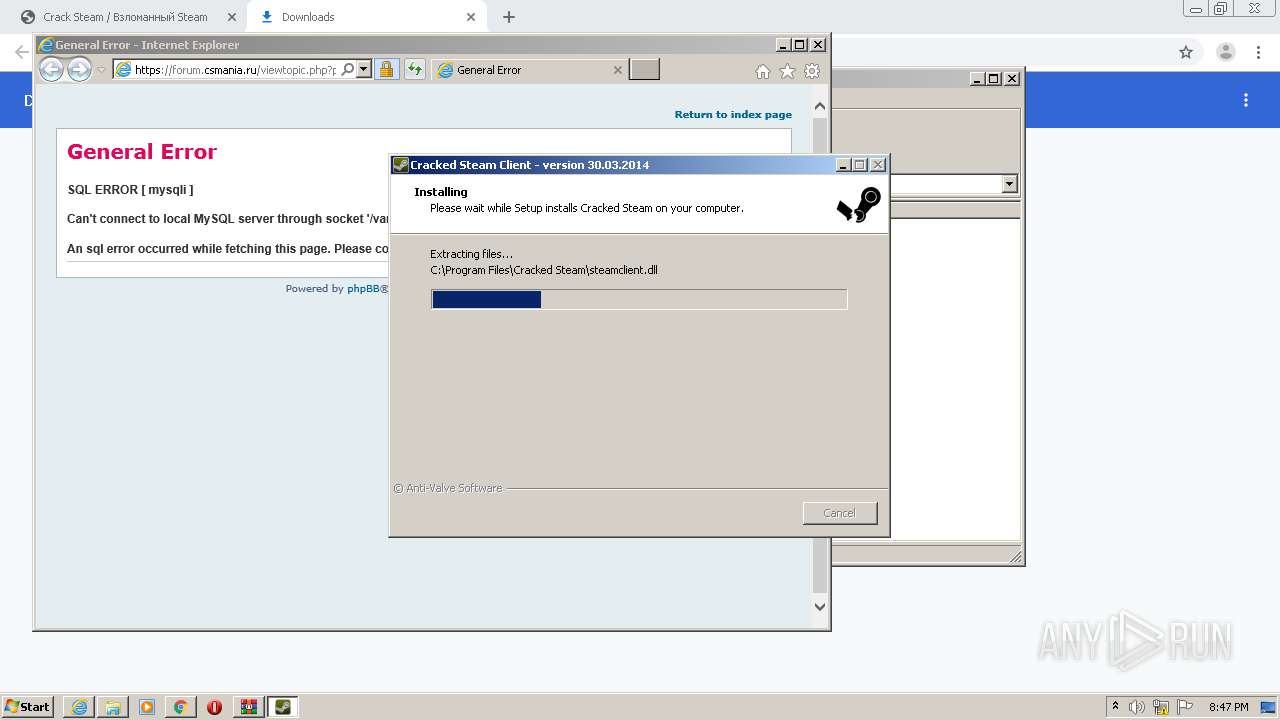Open Opera browser from taskbar
Screen dimensions: 1280x720
coord(215,707)
